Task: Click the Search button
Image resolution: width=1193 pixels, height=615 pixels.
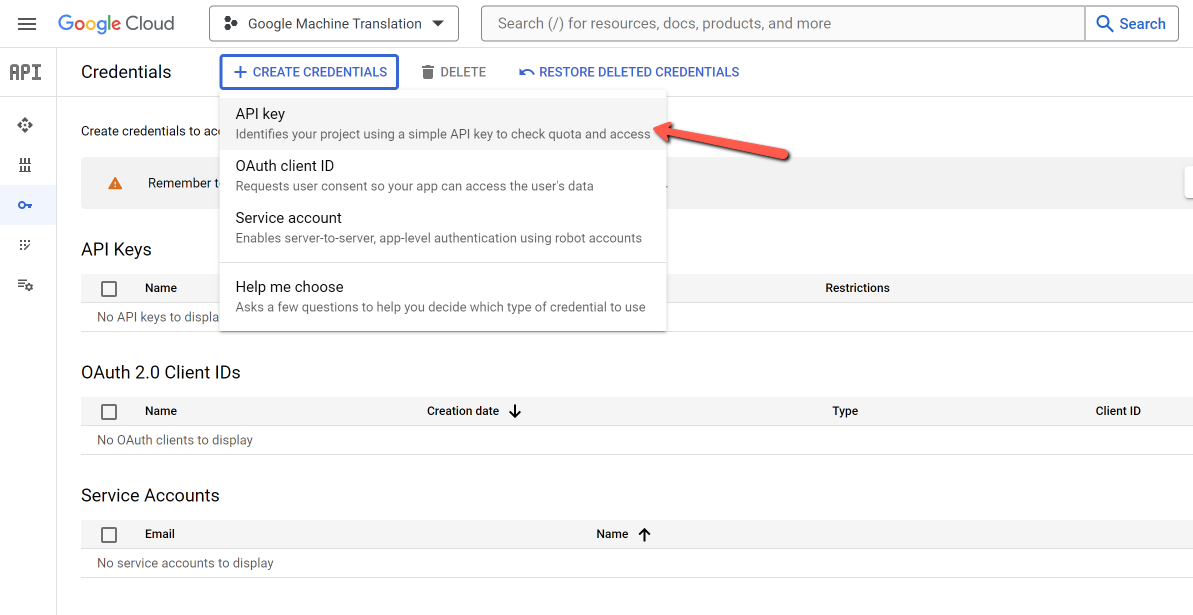Action: (x=1131, y=24)
